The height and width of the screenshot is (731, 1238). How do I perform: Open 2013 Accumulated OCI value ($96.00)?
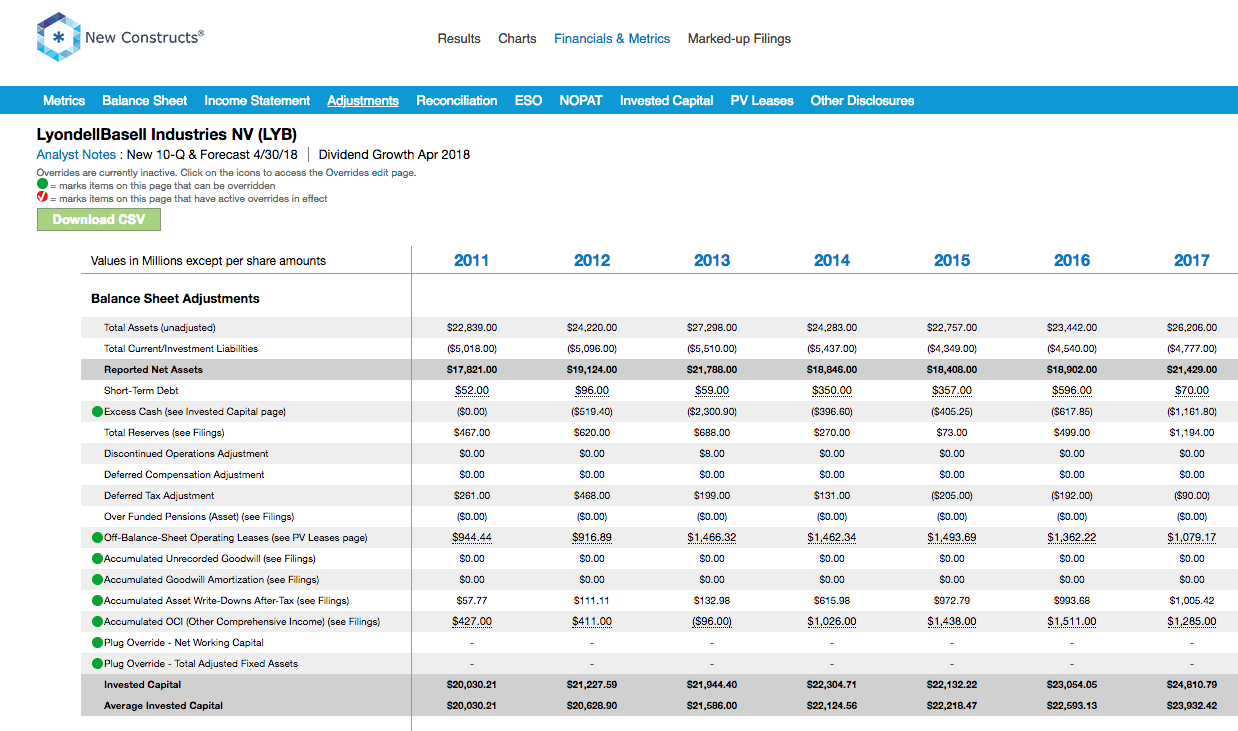pyautogui.click(x=712, y=622)
